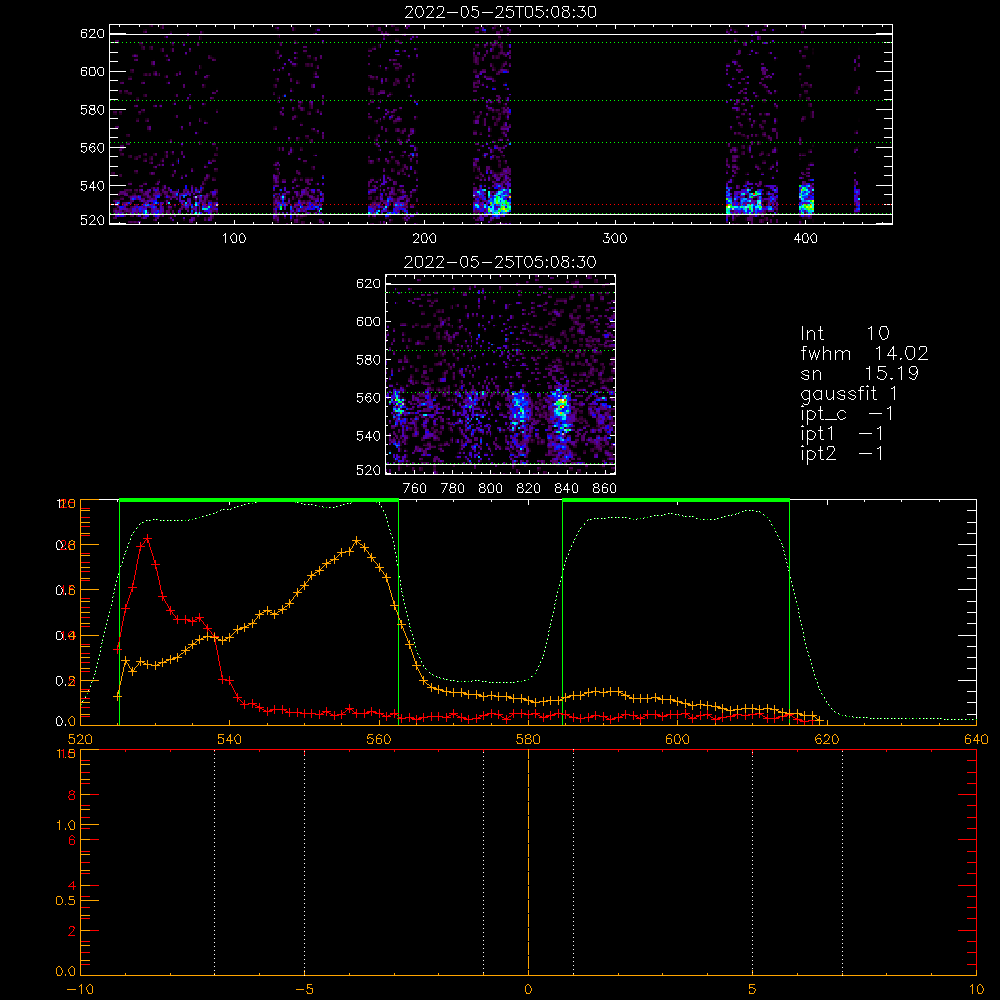Click the dotted vertical marker at 7
Image resolution: width=1000 pixels, height=1000 pixels.
click(842, 862)
